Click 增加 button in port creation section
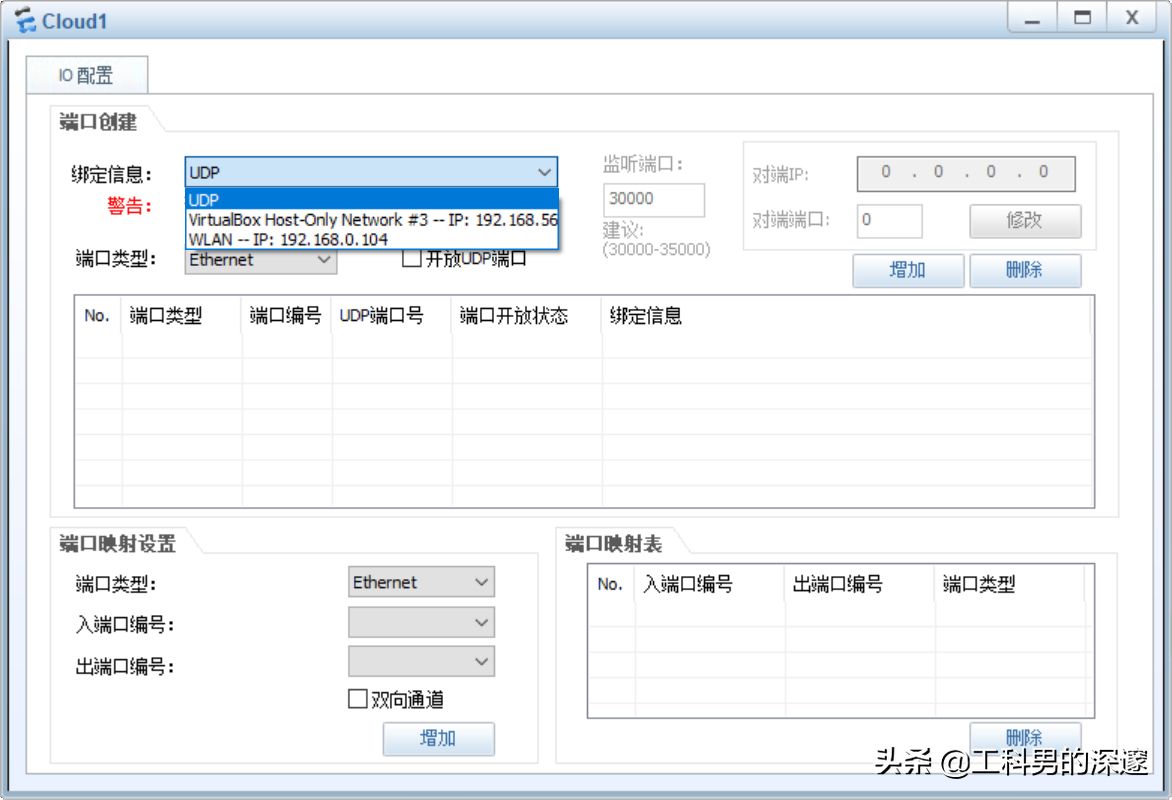 click(x=907, y=270)
